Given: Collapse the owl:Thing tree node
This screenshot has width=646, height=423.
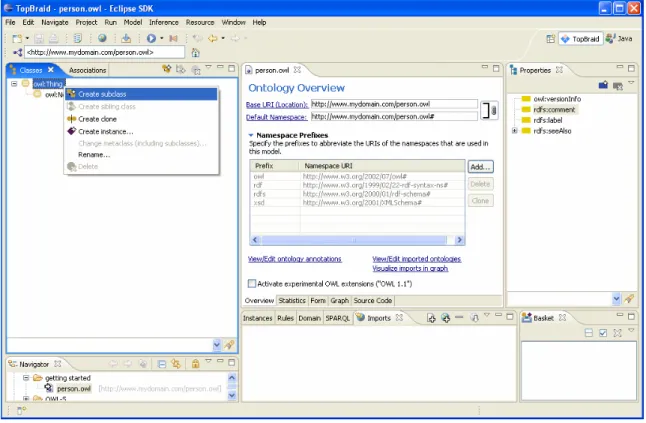Looking at the screenshot, I should coord(14,84).
